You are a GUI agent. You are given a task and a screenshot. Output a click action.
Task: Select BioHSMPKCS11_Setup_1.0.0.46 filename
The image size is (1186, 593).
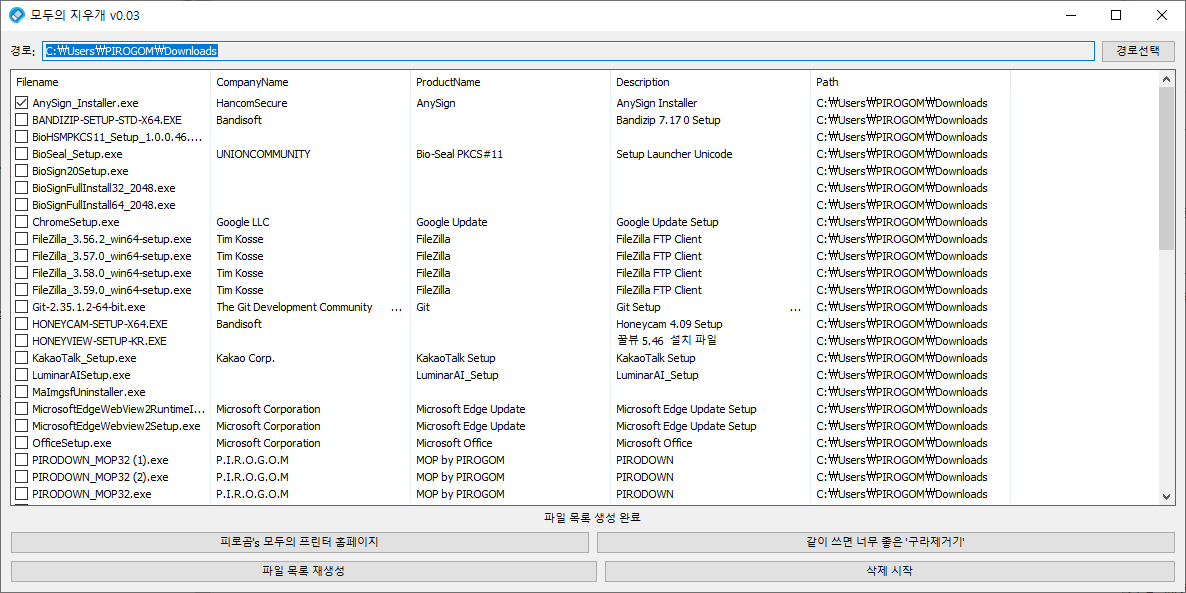pyautogui.click(x=117, y=137)
